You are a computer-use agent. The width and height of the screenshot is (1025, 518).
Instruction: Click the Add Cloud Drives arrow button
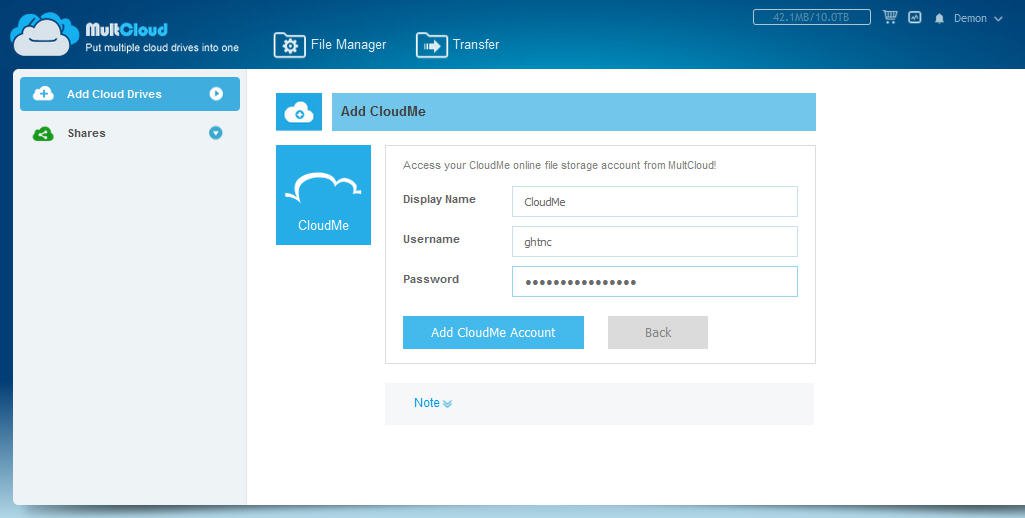pos(216,94)
